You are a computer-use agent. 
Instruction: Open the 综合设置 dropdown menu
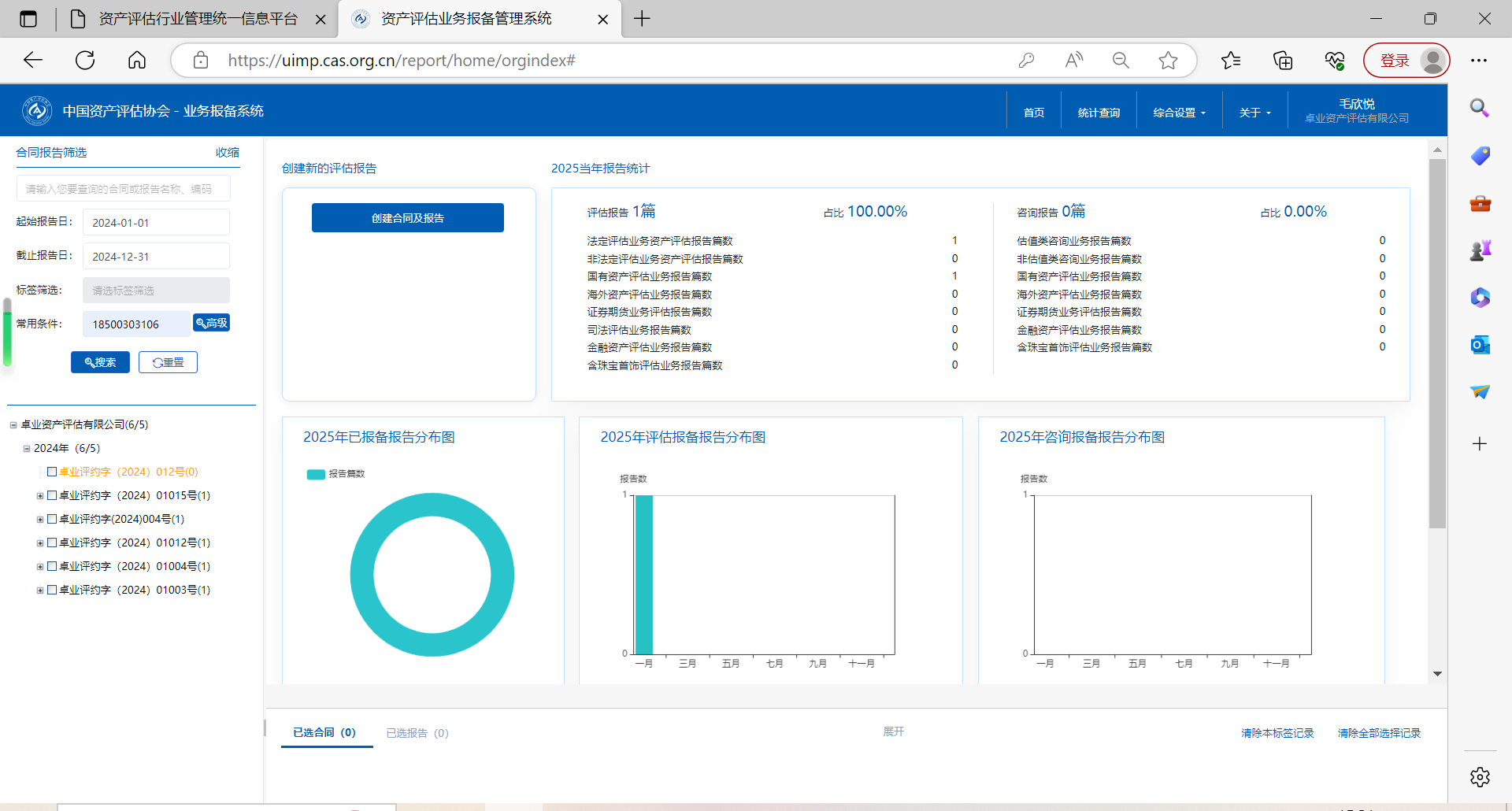point(1179,113)
